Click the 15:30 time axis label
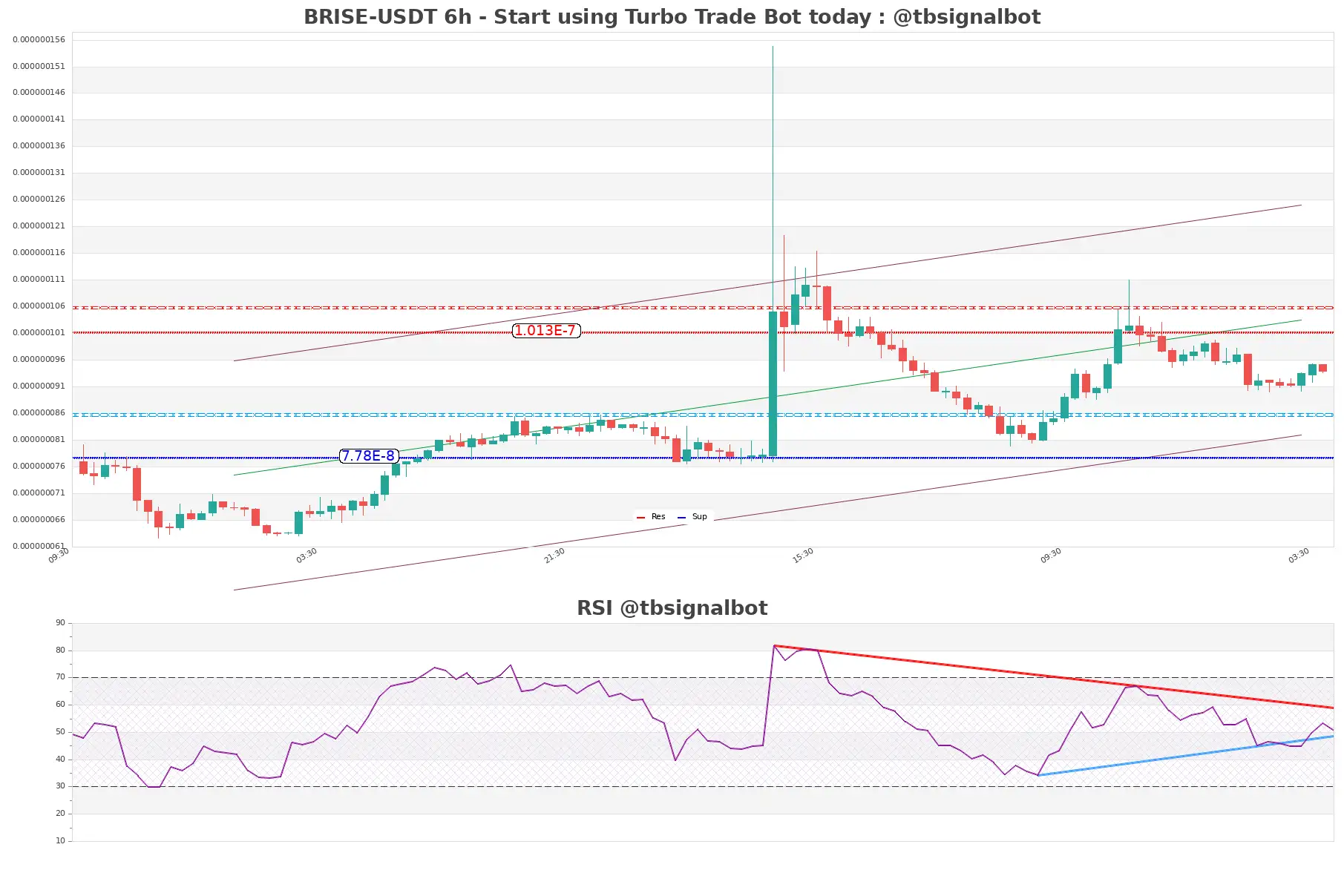This screenshot has height=896, width=1344. (x=803, y=556)
